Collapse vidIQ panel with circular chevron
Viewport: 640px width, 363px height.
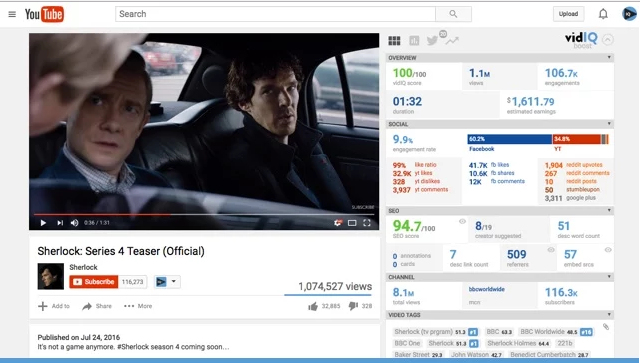tap(608, 40)
